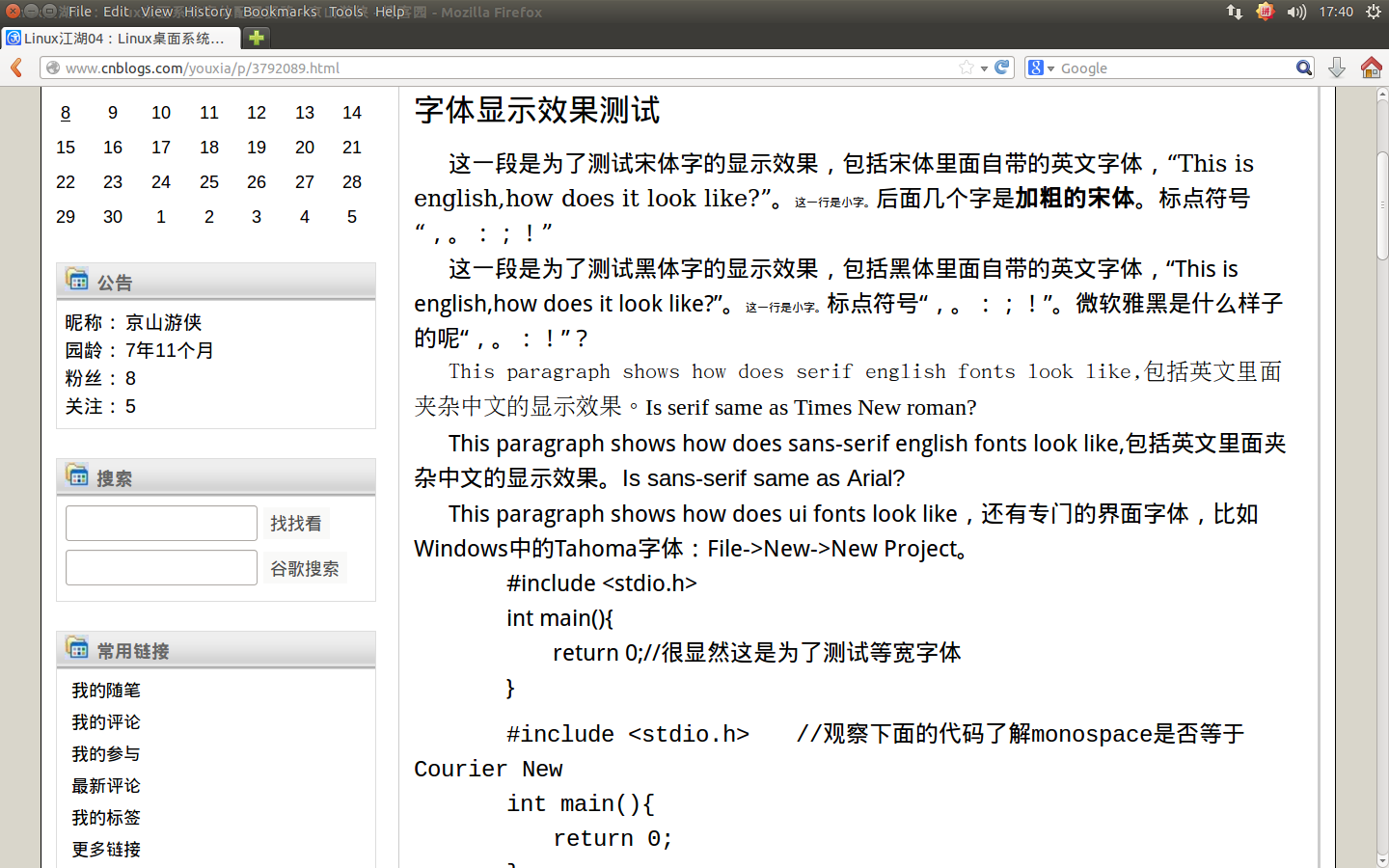Click the vertical scrollbar thumb
The height and width of the screenshot is (868, 1389).
[1382, 204]
